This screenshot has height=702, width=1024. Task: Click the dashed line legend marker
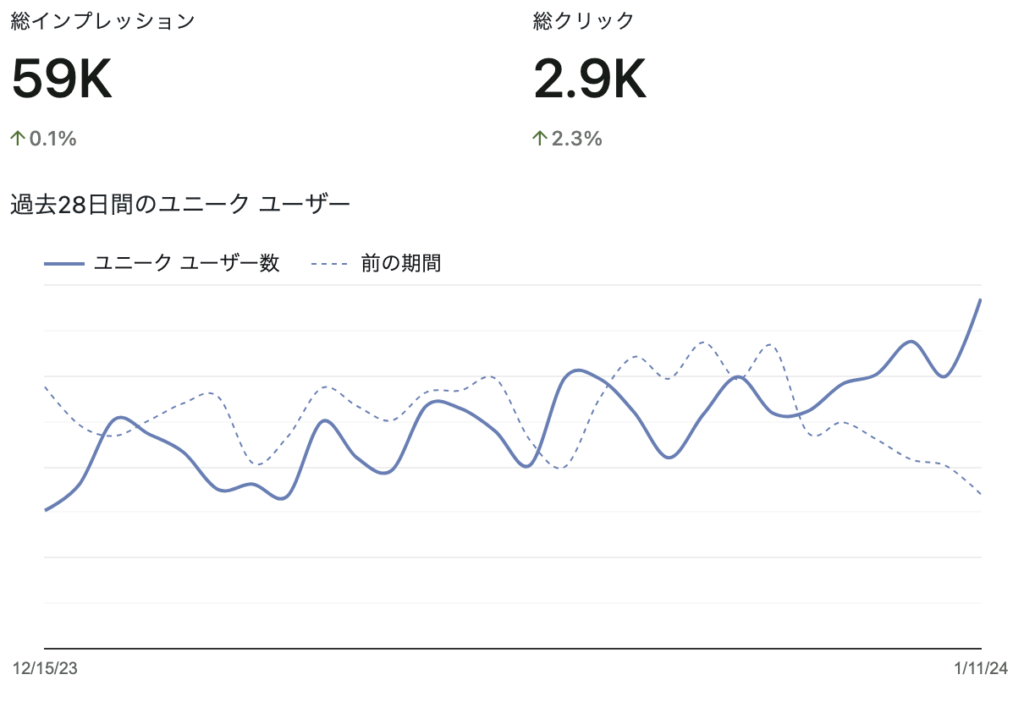coord(329,264)
